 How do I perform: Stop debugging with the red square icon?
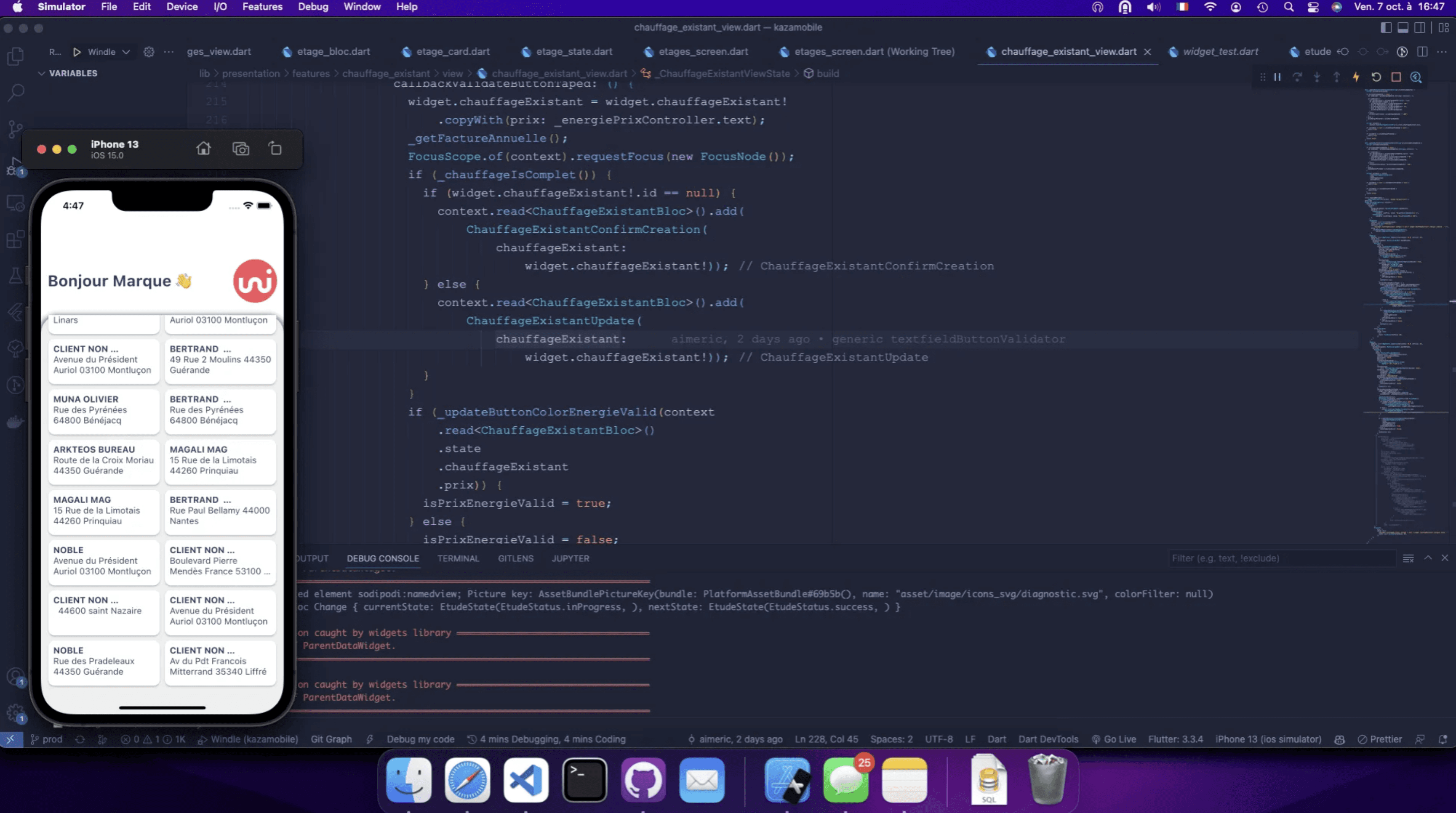pos(1395,77)
